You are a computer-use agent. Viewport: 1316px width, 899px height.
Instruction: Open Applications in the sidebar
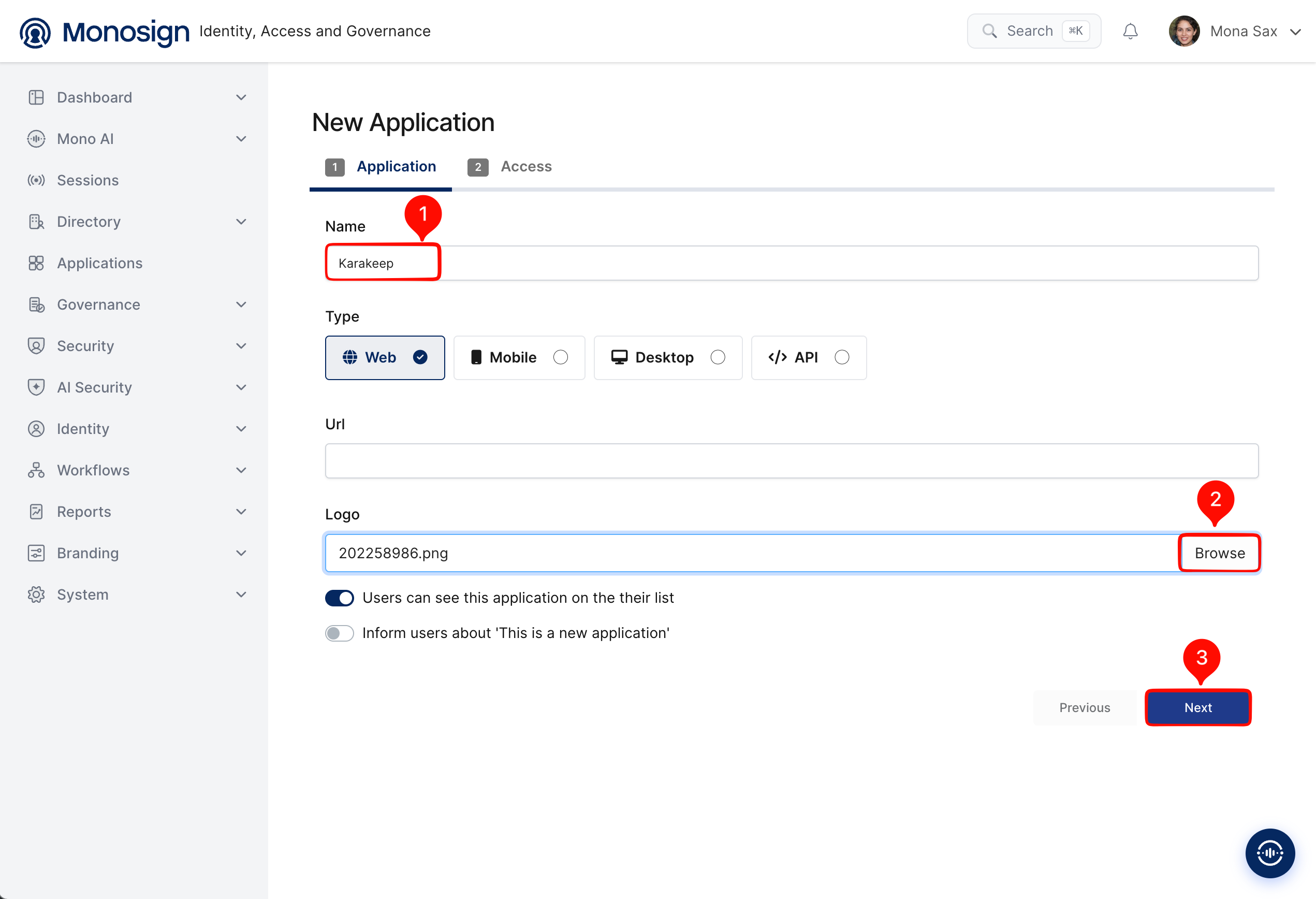(x=100, y=263)
